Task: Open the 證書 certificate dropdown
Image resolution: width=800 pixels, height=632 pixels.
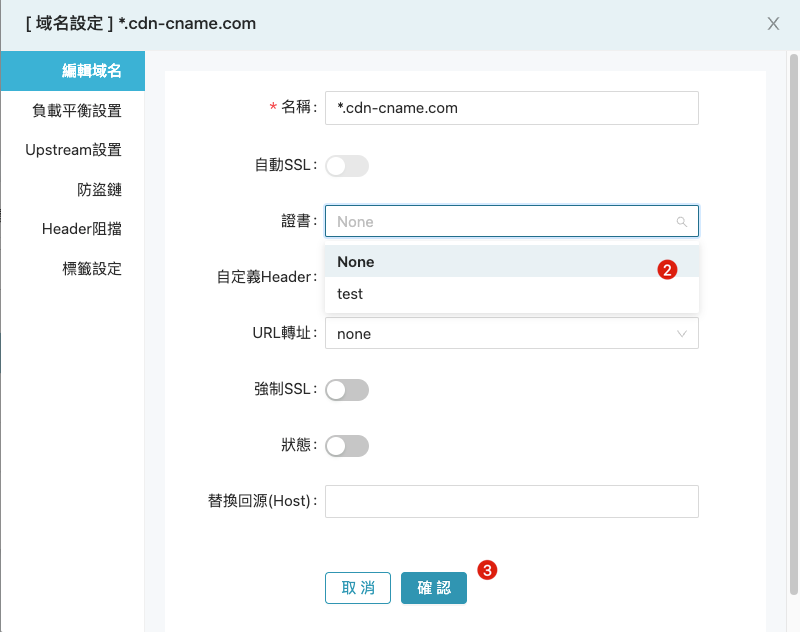Action: [x=512, y=221]
